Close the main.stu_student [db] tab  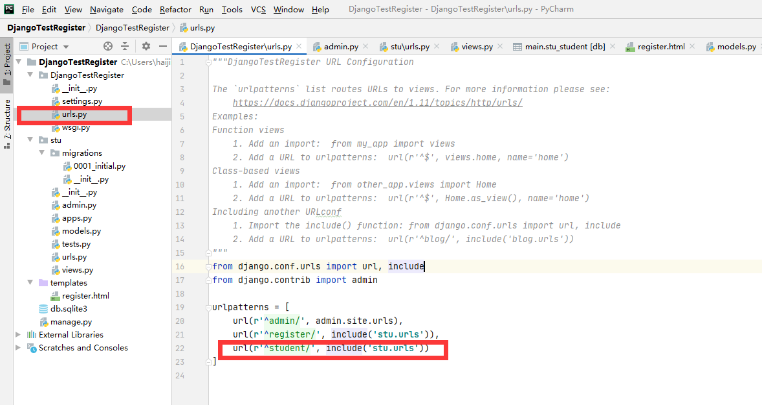click(612, 46)
